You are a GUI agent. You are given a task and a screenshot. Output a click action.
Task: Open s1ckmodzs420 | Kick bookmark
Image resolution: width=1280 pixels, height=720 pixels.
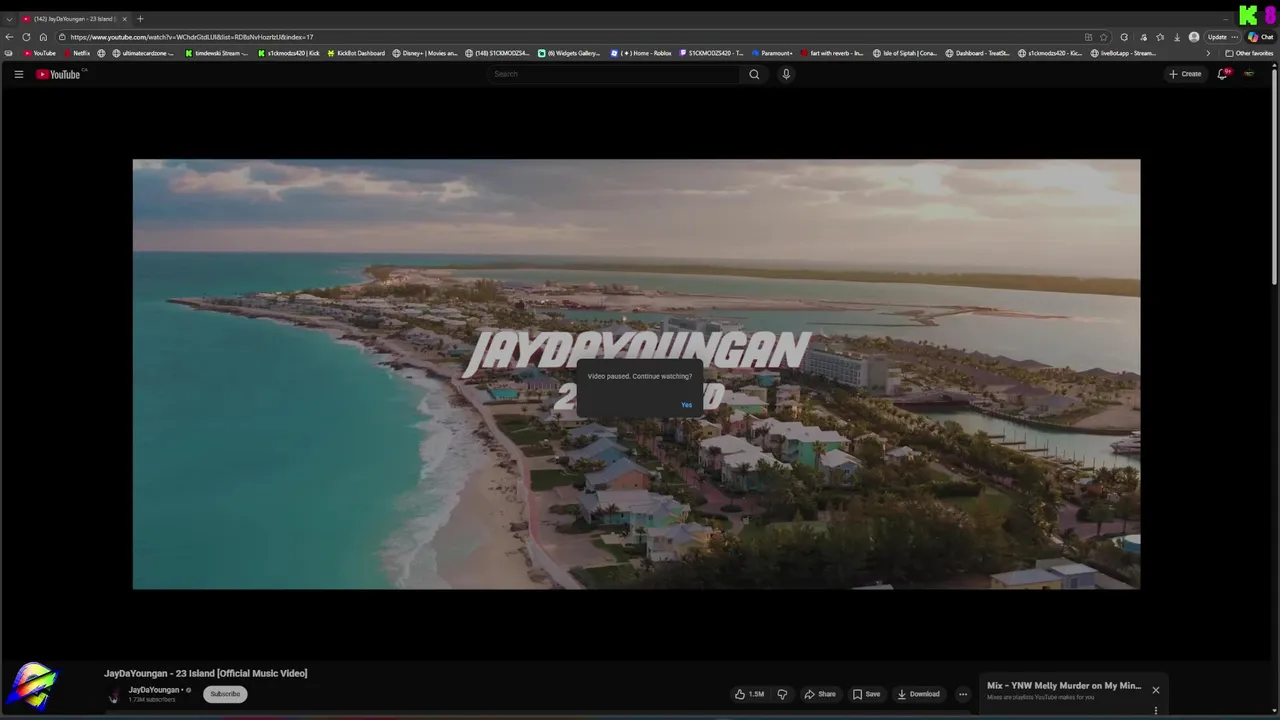pos(288,53)
